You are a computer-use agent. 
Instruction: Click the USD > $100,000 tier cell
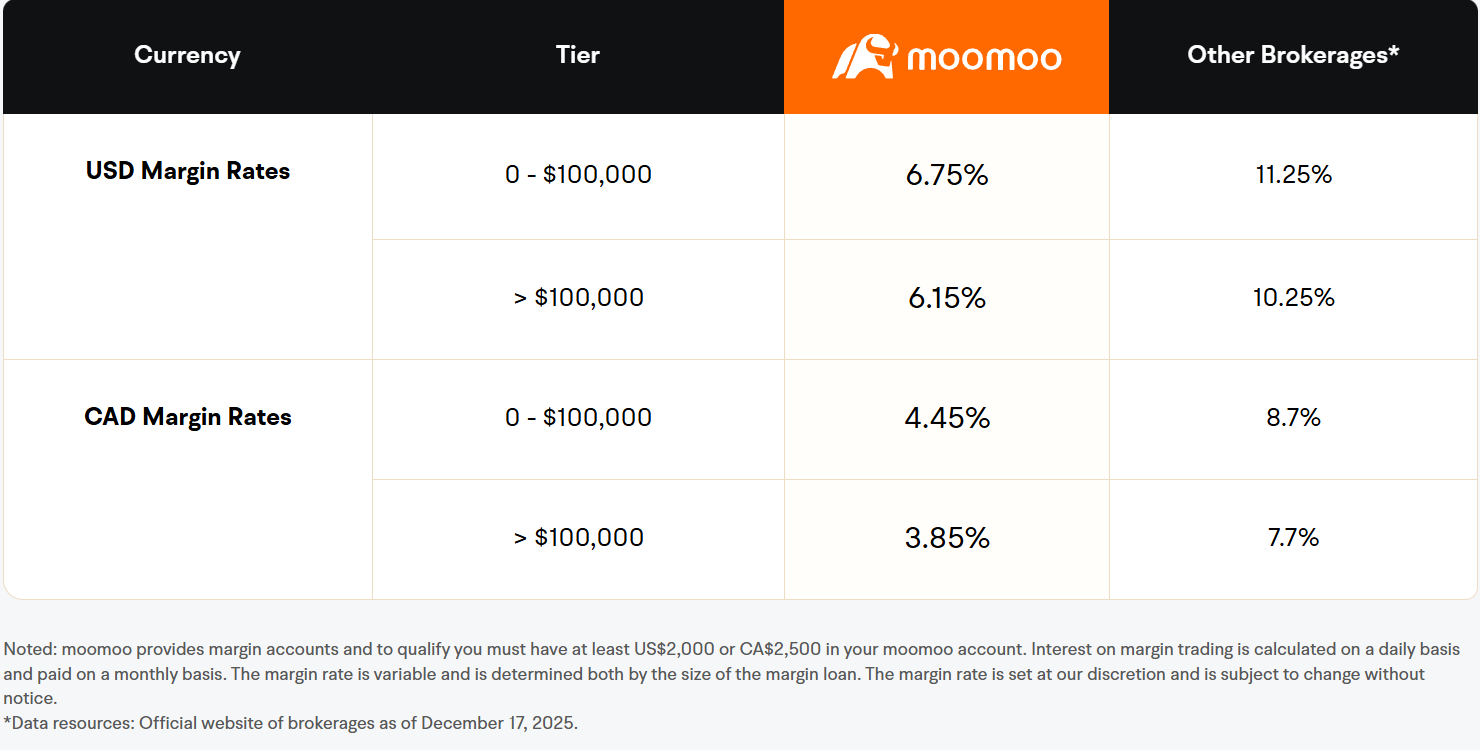click(x=578, y=298)
